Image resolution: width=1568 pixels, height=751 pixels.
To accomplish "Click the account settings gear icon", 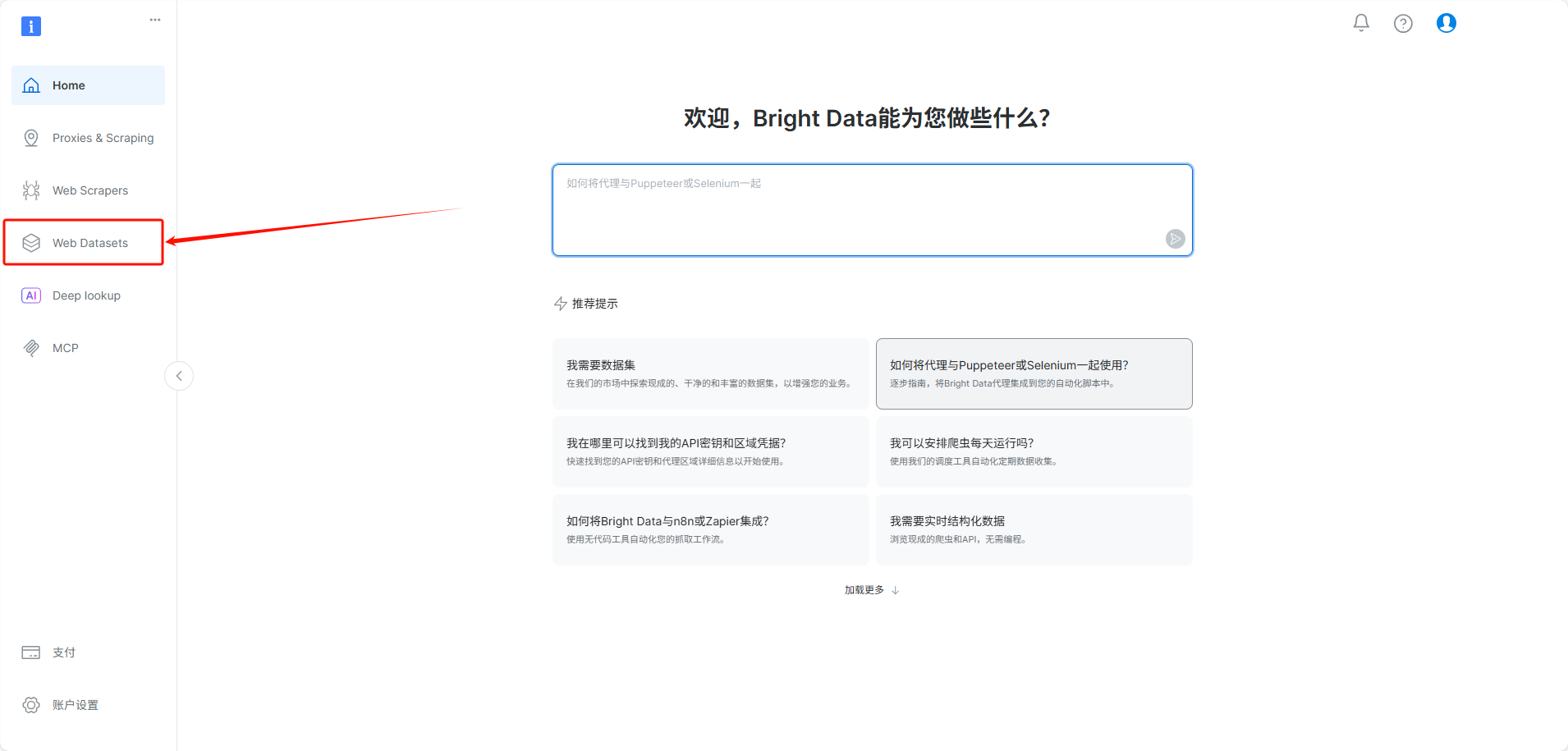I will pos(31,705).
